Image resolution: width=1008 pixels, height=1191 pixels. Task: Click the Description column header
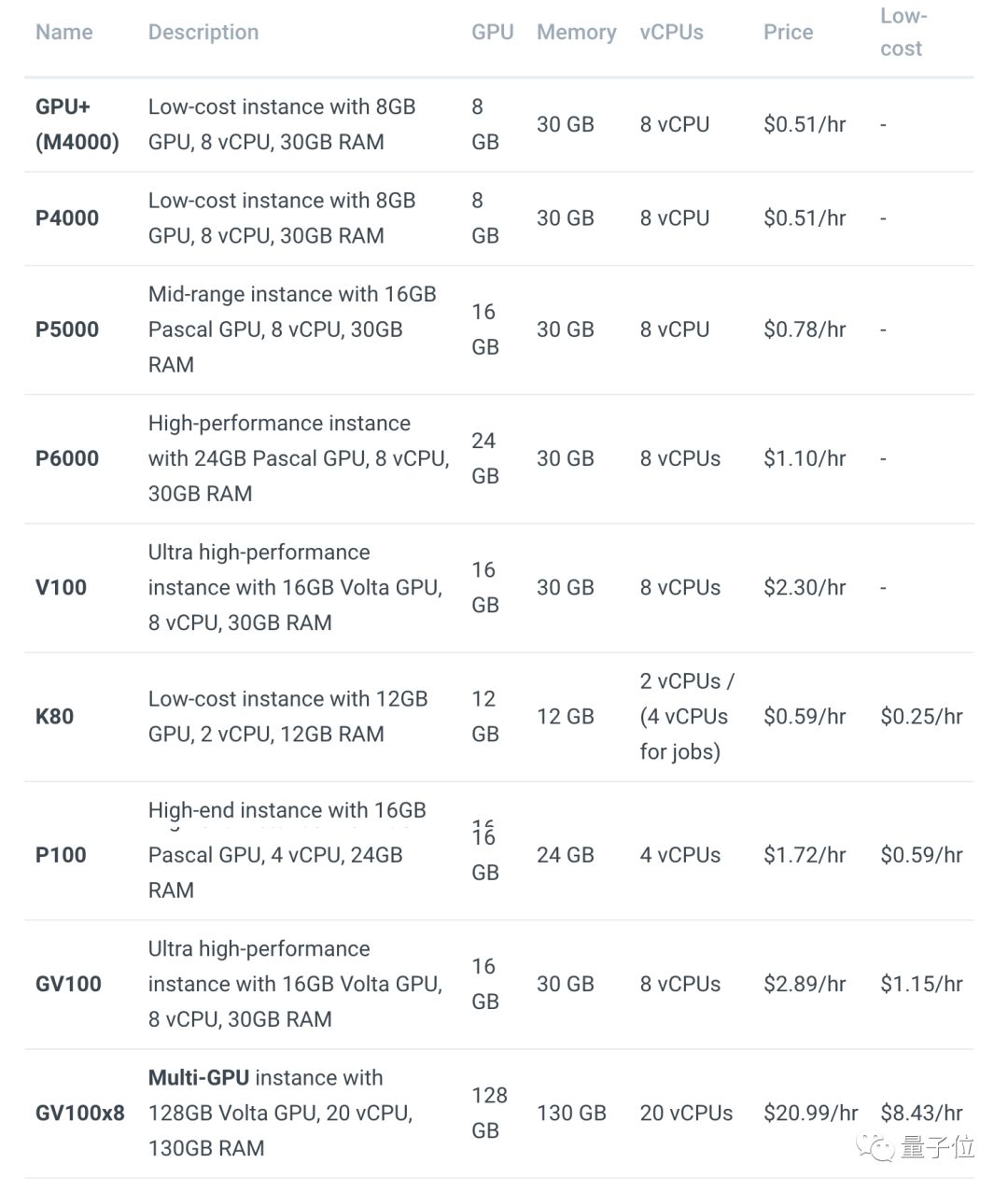point(203,32)
